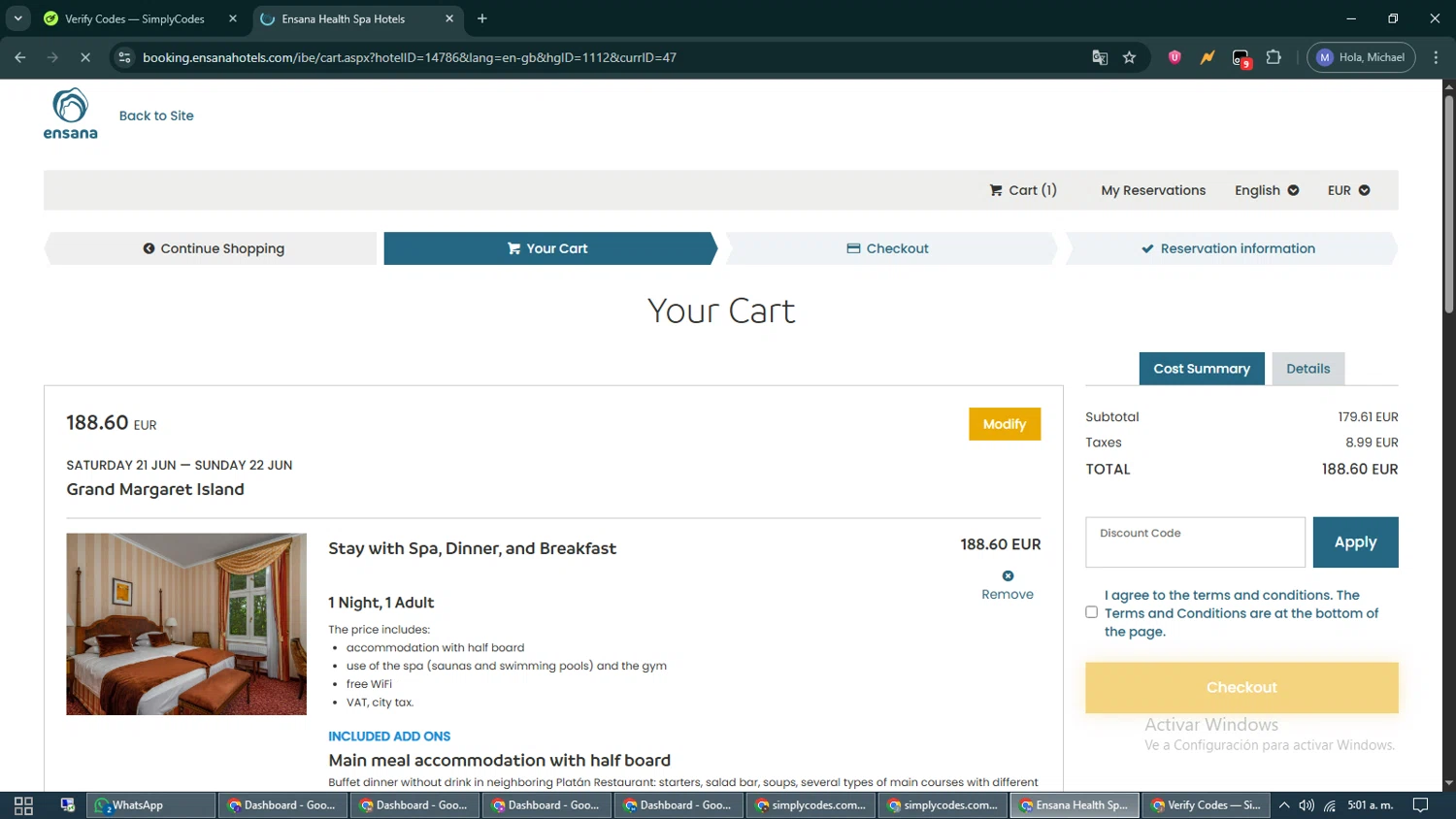The image size is (1456, 819).
Task: Open the tab search dropdown arrow
Action: point(17,18)
